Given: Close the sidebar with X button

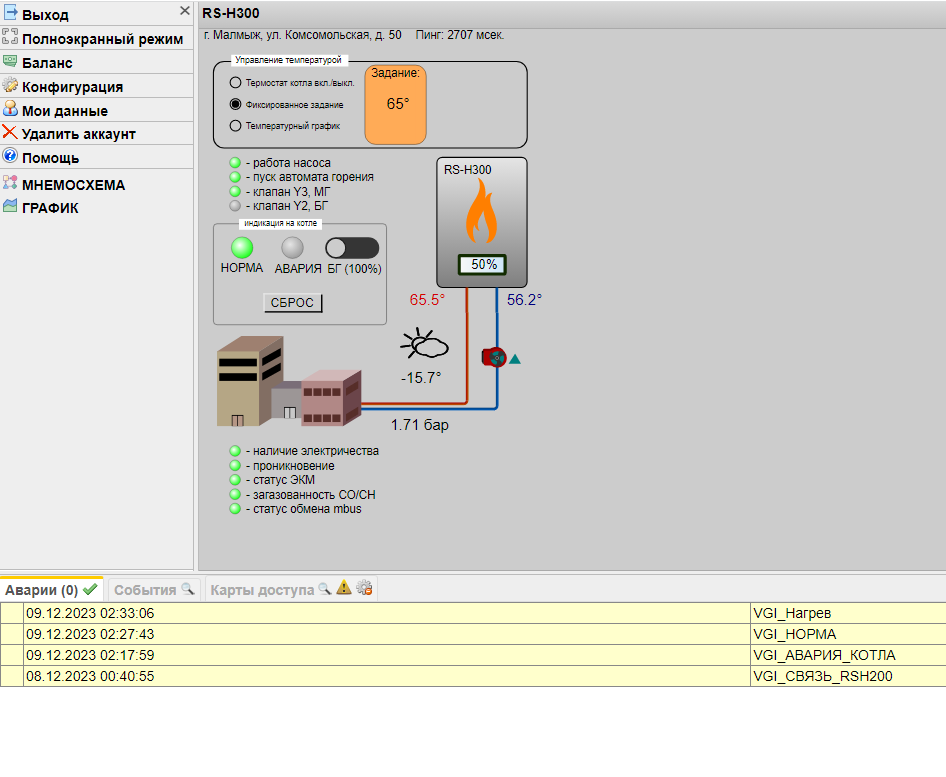Looking at the screenshot, I should point(185,11).
